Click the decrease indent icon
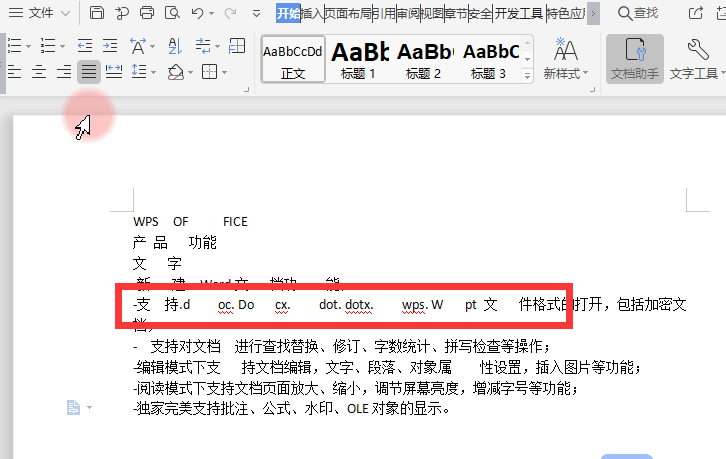726x459 pixels. click(85, 46)
